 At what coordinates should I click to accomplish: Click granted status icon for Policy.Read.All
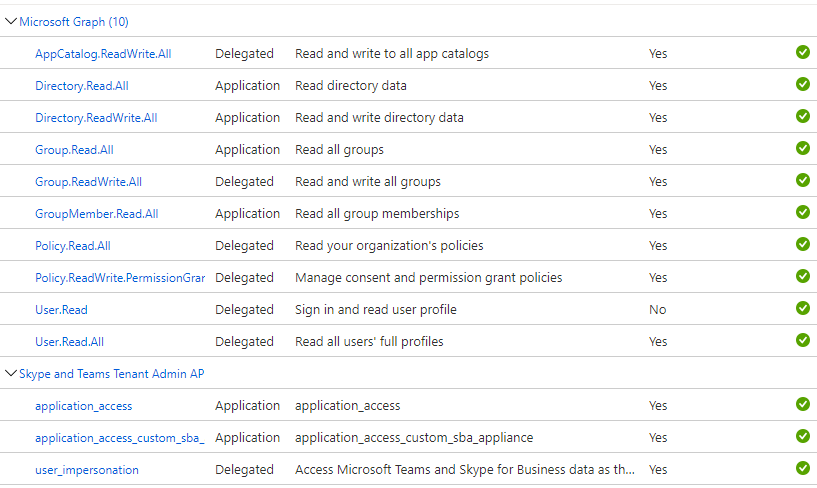point(803,244)
